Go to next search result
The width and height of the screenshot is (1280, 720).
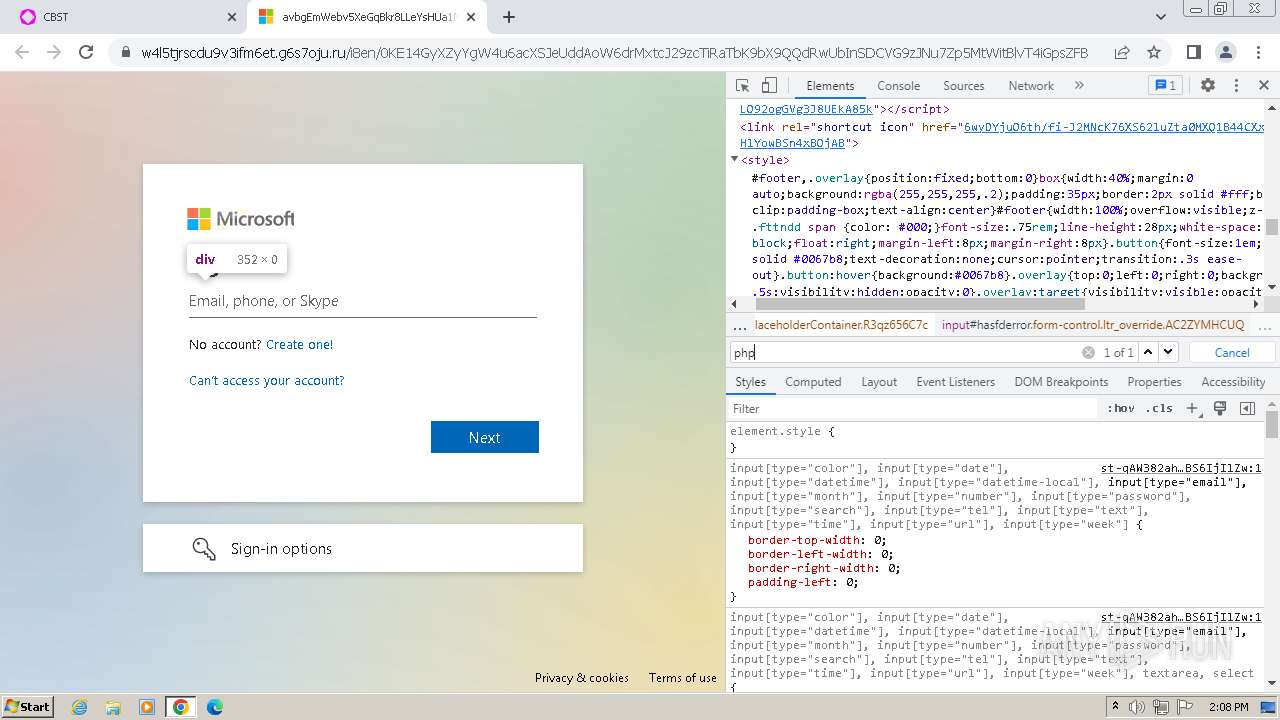[1168, 352]
